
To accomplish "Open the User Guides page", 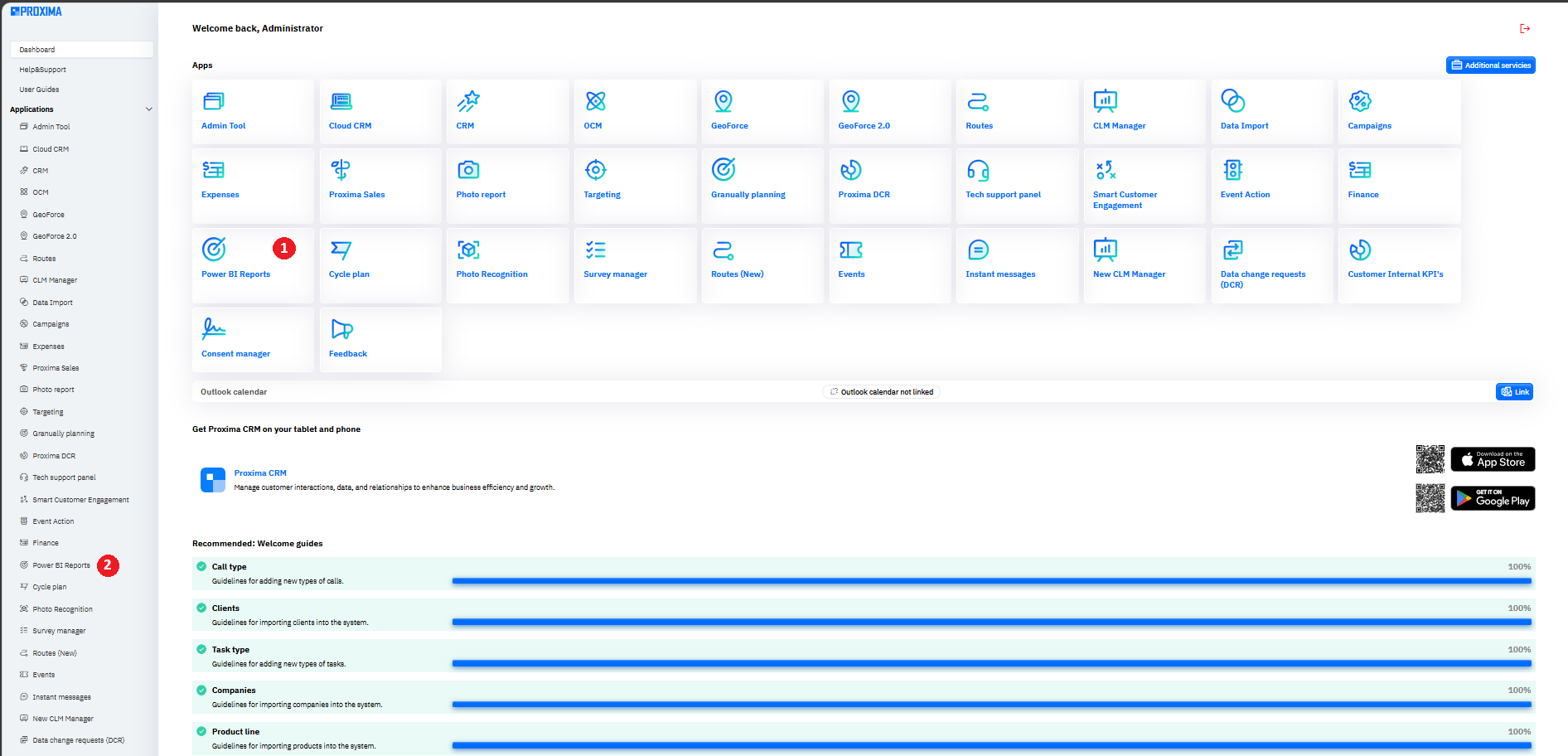I will click(x=38, y=89).
